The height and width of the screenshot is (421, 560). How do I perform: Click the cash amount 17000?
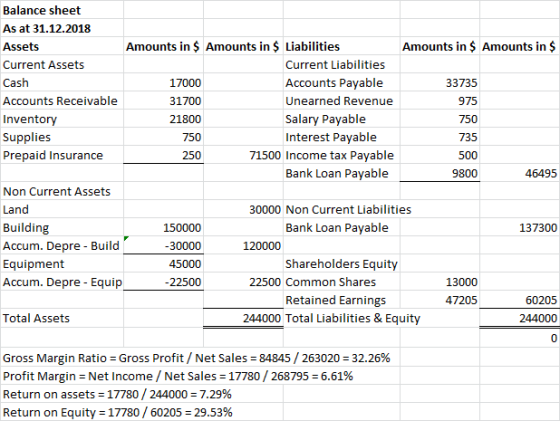click(164, 82)
